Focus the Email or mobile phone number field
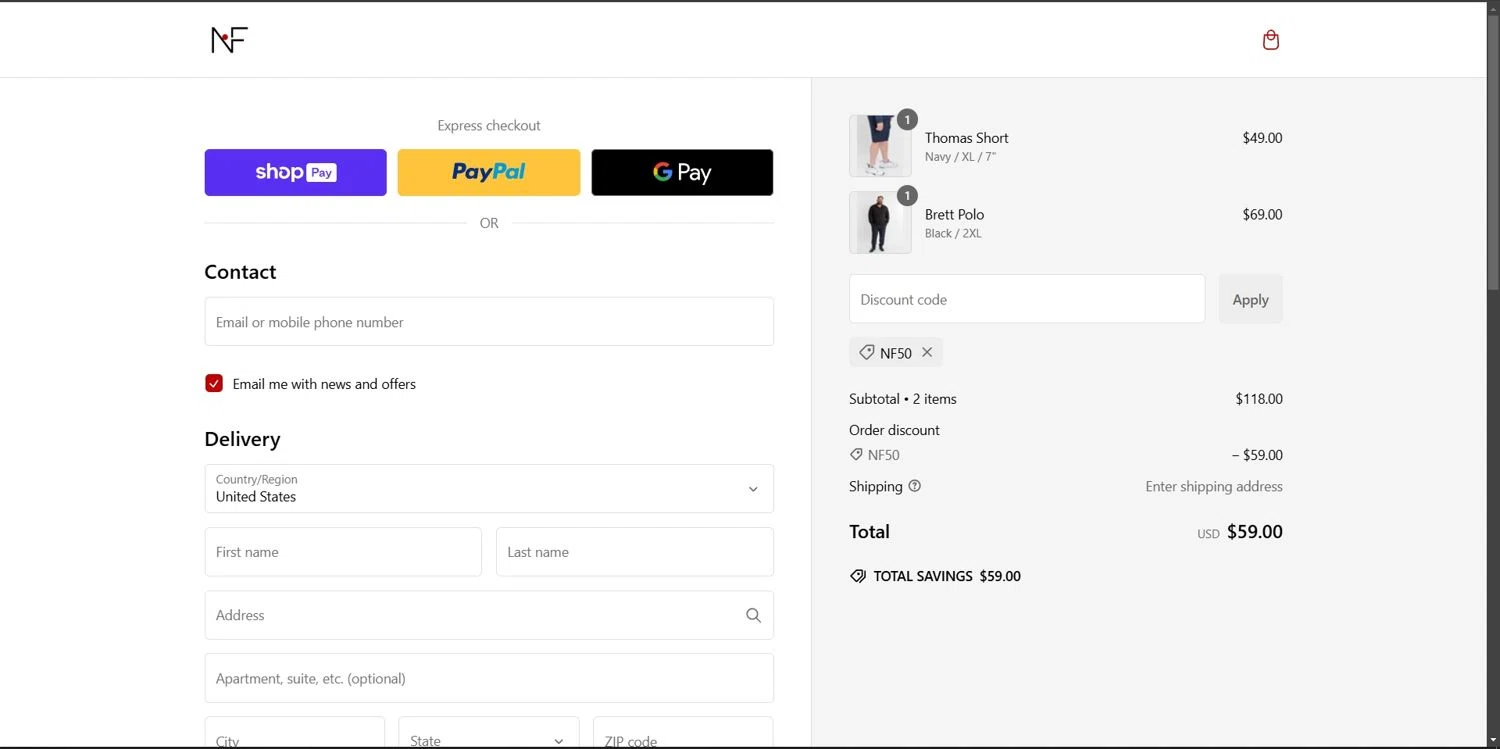This screenshot has width=1500, height=749. [489, 321]
